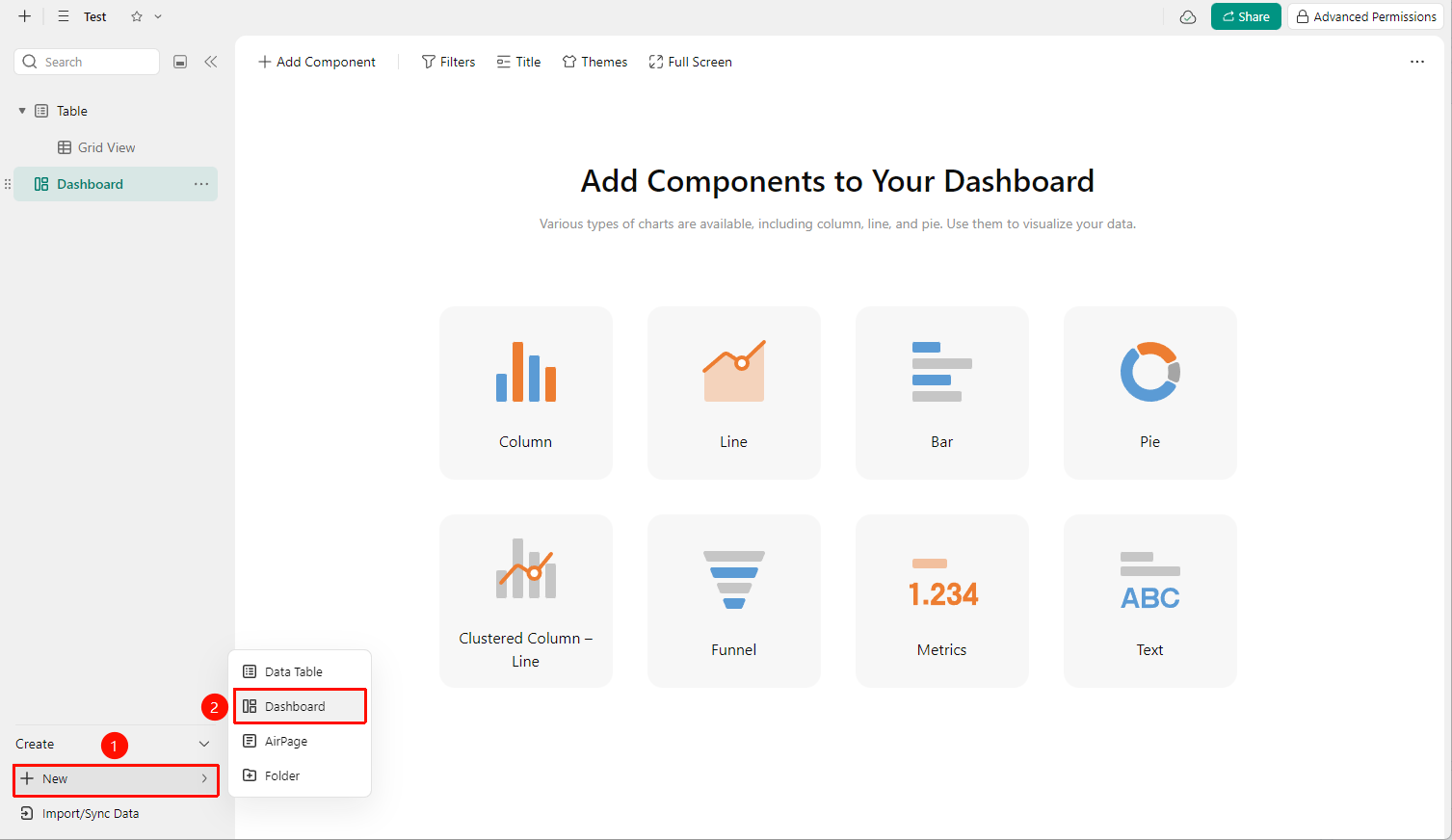Image resolution: width=1452 pixels, height=840 pixels.
Task: Open the dashboard's three-dot overflow menu
Action: (x=1417, y=62)
